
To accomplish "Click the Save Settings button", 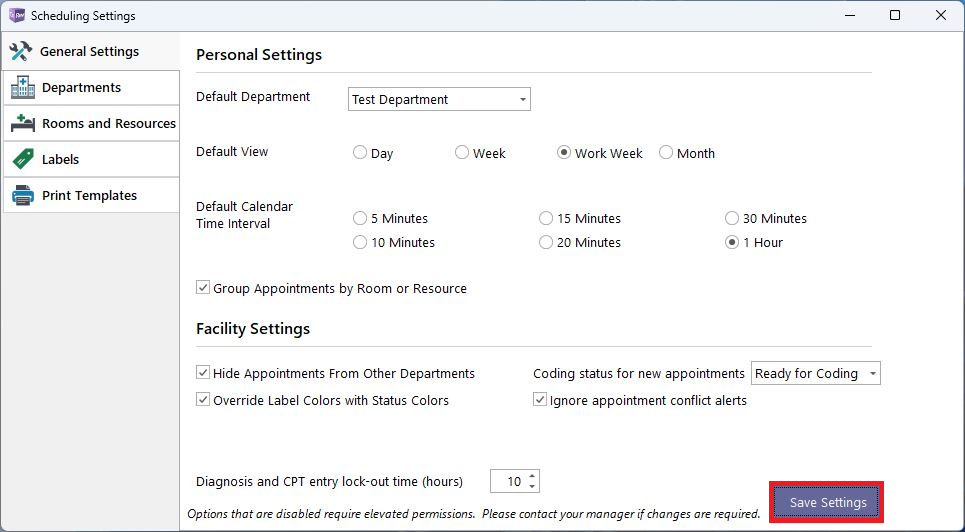I will click(828, 502).
